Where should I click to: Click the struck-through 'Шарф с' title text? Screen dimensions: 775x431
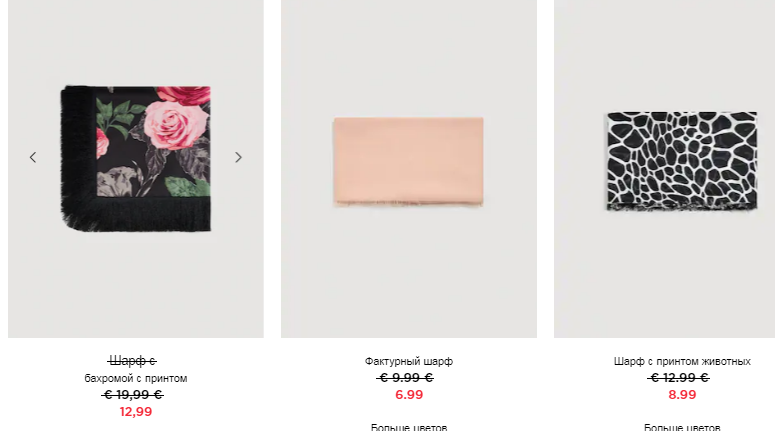132,361
